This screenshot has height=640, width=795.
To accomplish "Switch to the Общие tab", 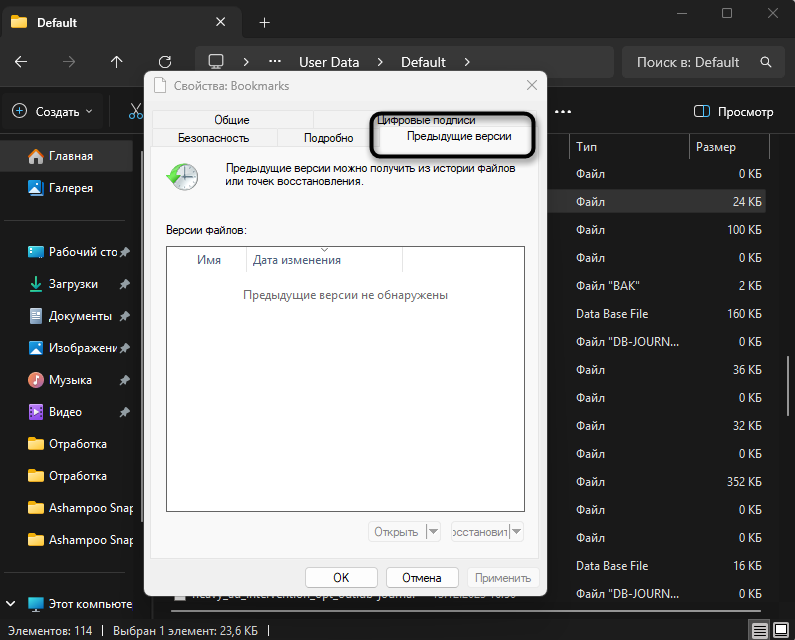I will point(231,120).
